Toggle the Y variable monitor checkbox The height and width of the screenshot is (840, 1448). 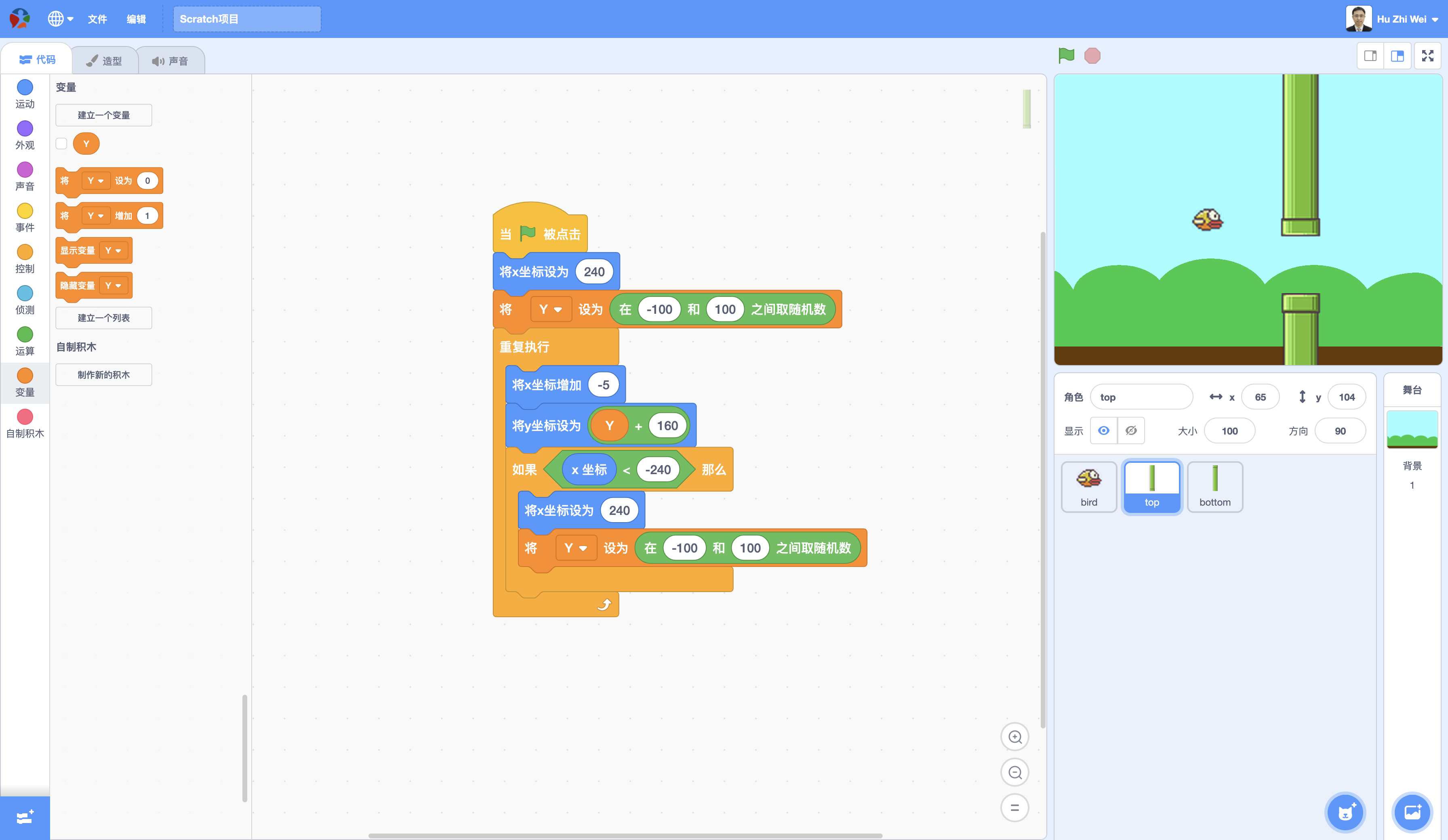tap(61, 144)
